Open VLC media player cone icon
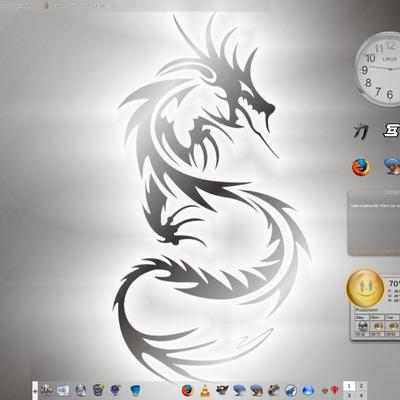 (205, 390)
